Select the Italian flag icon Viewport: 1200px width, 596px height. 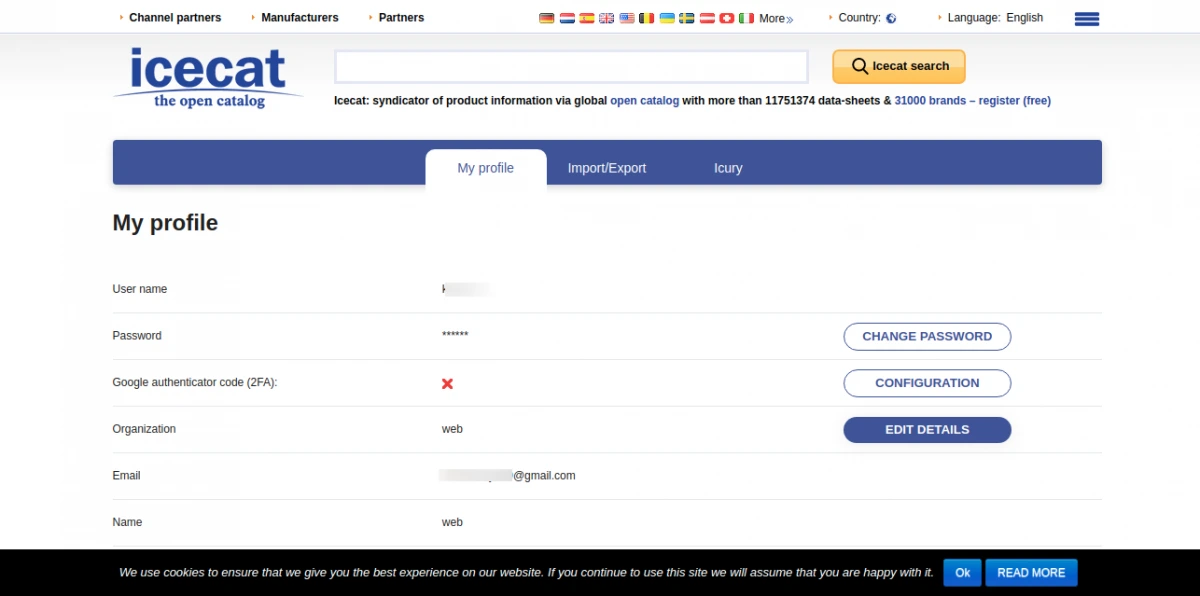pyautogui.click(x=746, y=18)
